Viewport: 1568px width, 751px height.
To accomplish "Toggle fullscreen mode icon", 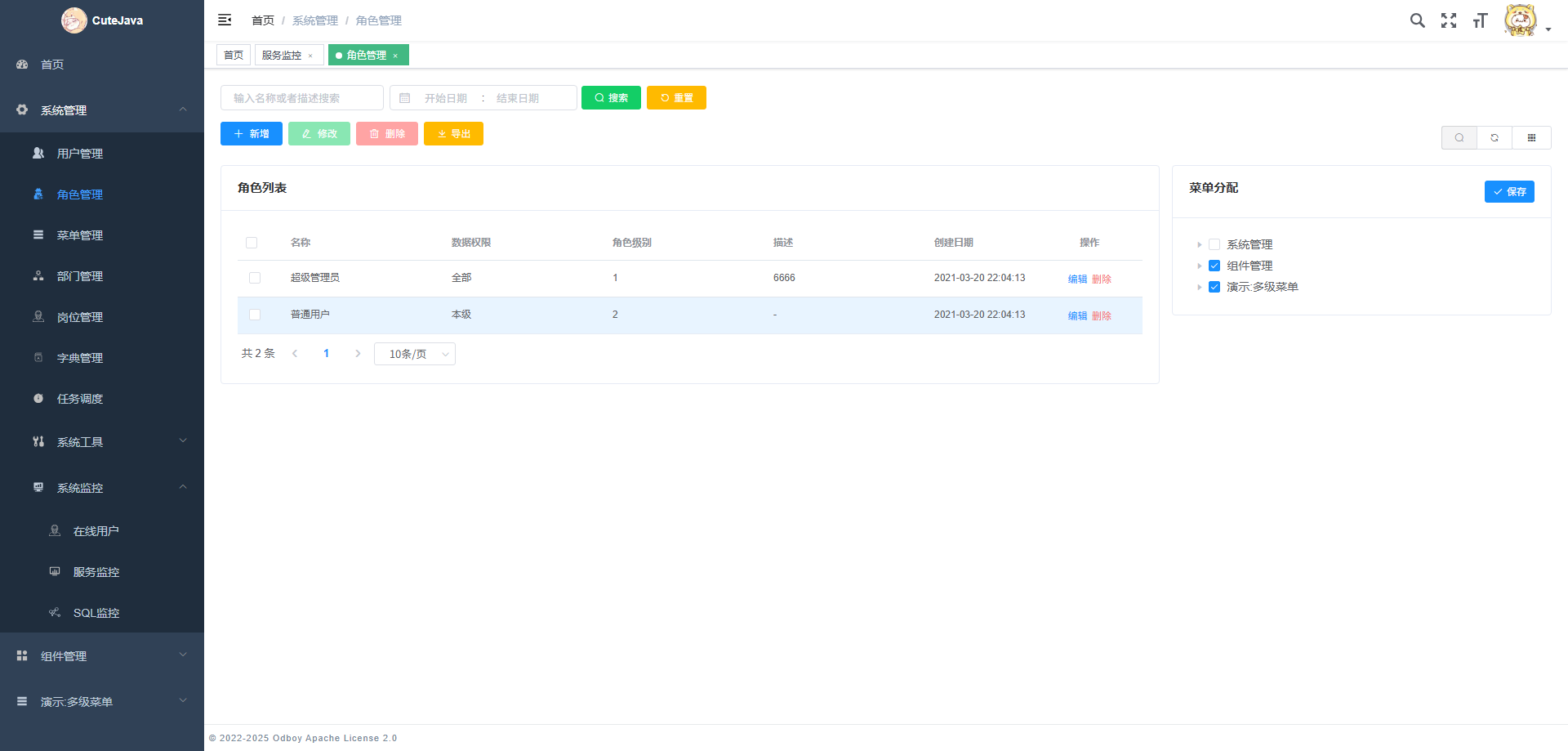I will [x=1449, y=20].
